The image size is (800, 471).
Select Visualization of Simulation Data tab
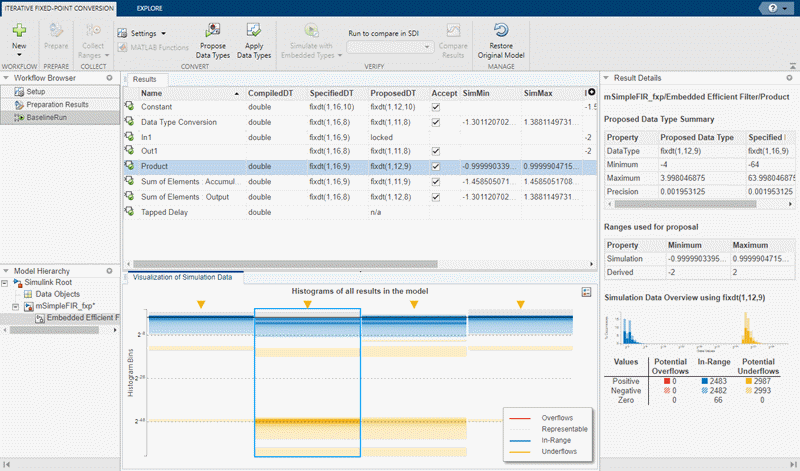point(181,277)
